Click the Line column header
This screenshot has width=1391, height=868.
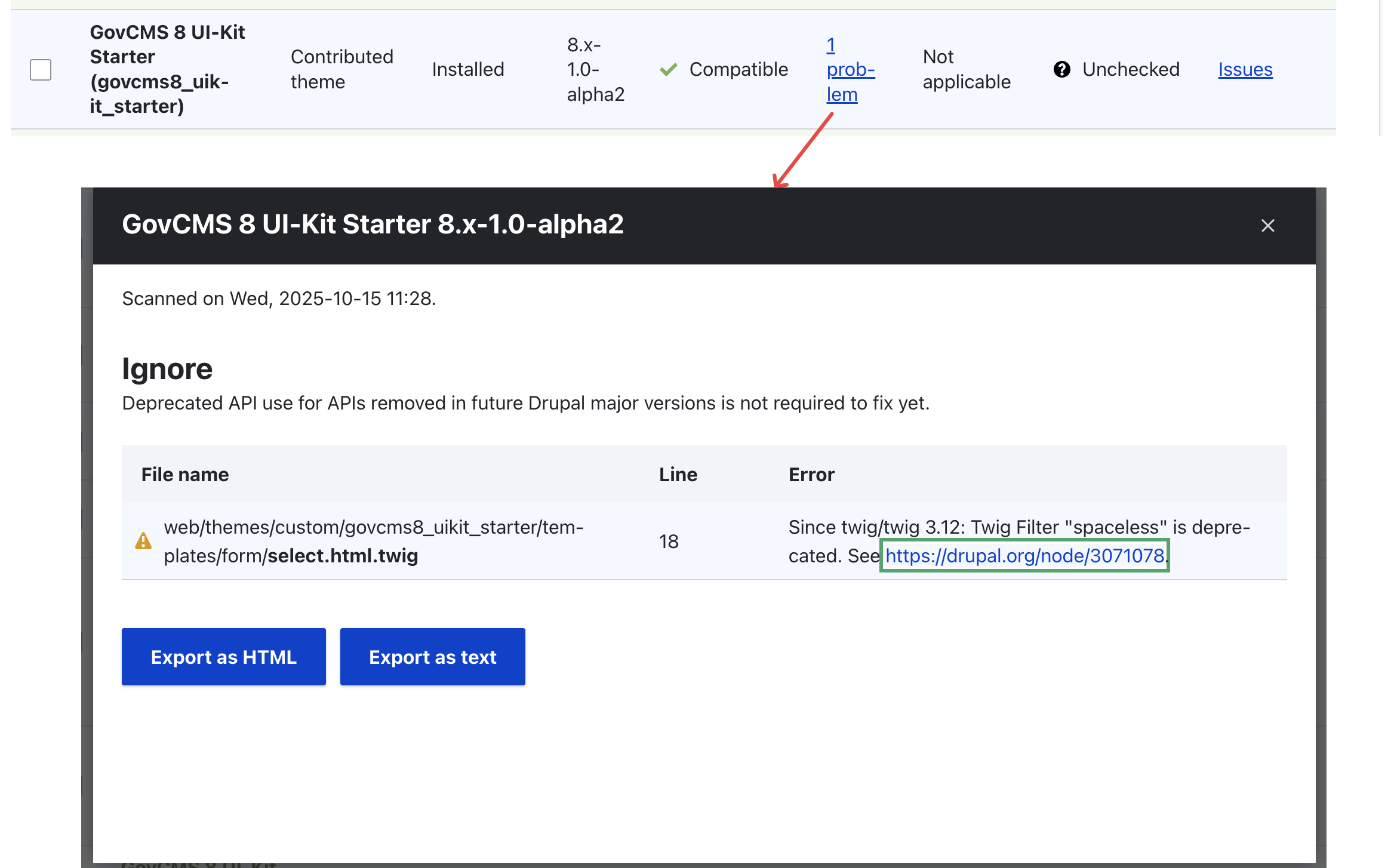(678, 474)
